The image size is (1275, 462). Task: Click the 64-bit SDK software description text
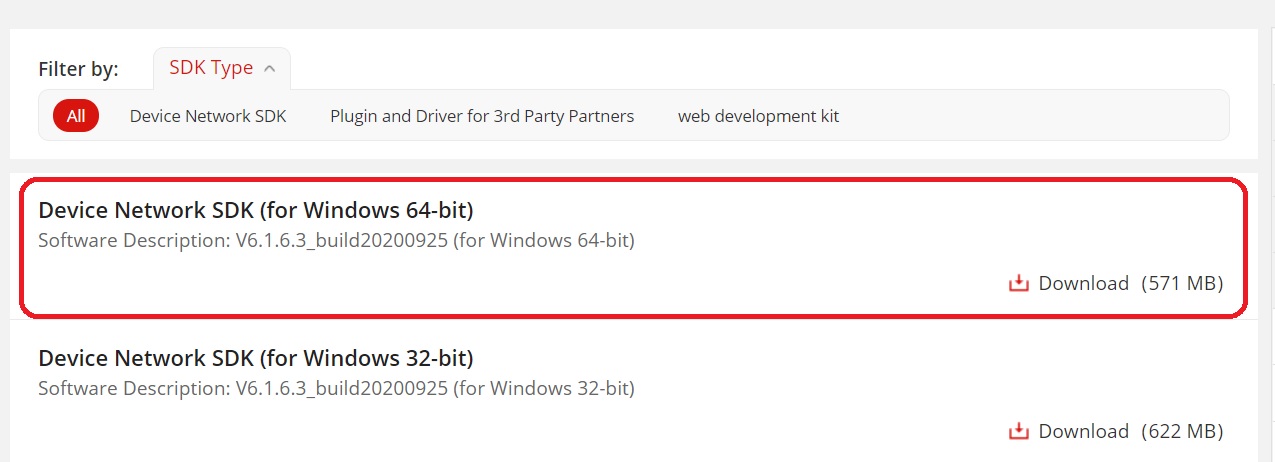(336, 241)
